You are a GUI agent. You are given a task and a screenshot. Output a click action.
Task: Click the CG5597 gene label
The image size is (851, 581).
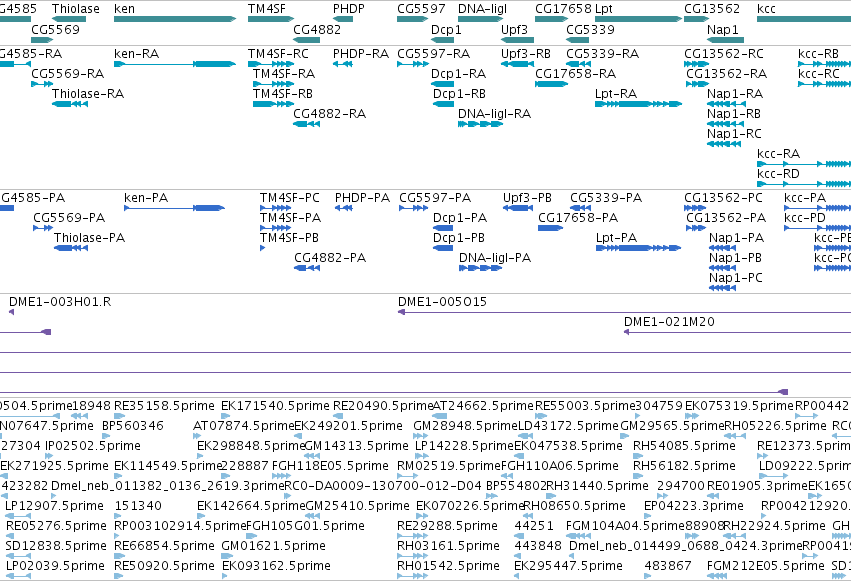click(421, 9)
